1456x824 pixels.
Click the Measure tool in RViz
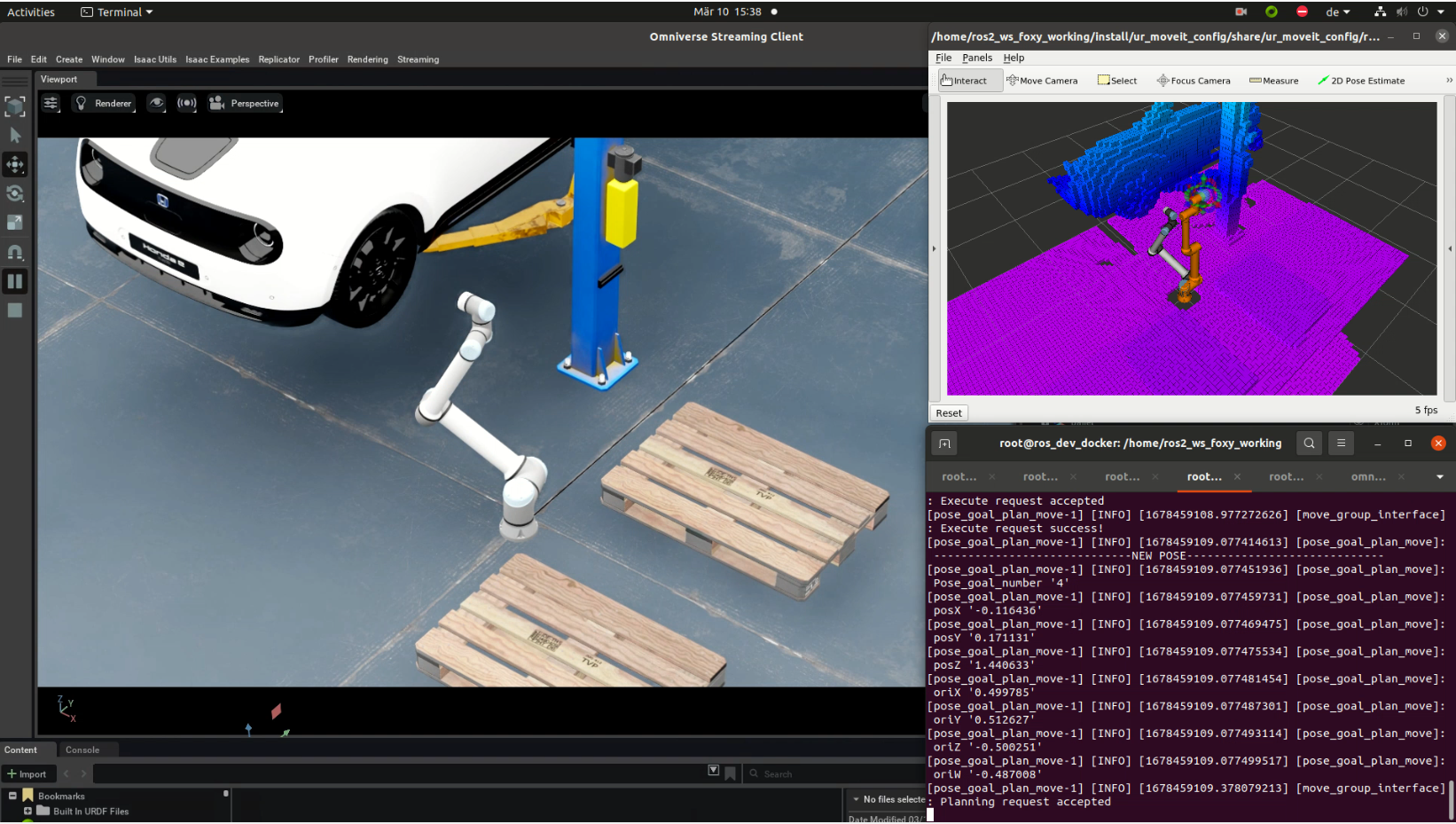click(x=1273, y=81)
